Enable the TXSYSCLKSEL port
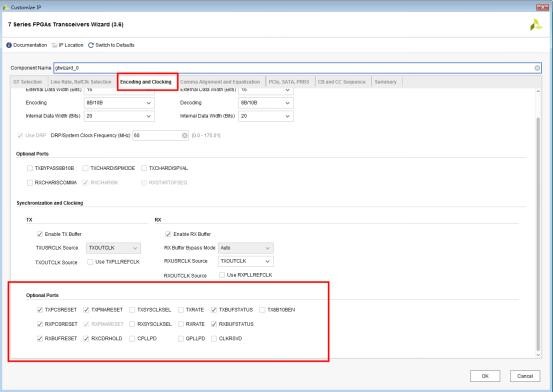Screen dimensions: 553x392 (x=132, y=310)
